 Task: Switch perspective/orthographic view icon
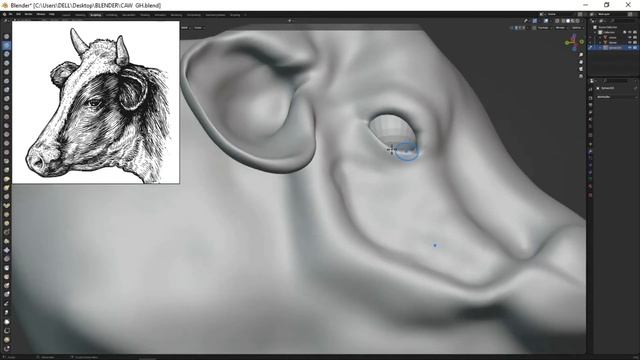tap(581, 76)
